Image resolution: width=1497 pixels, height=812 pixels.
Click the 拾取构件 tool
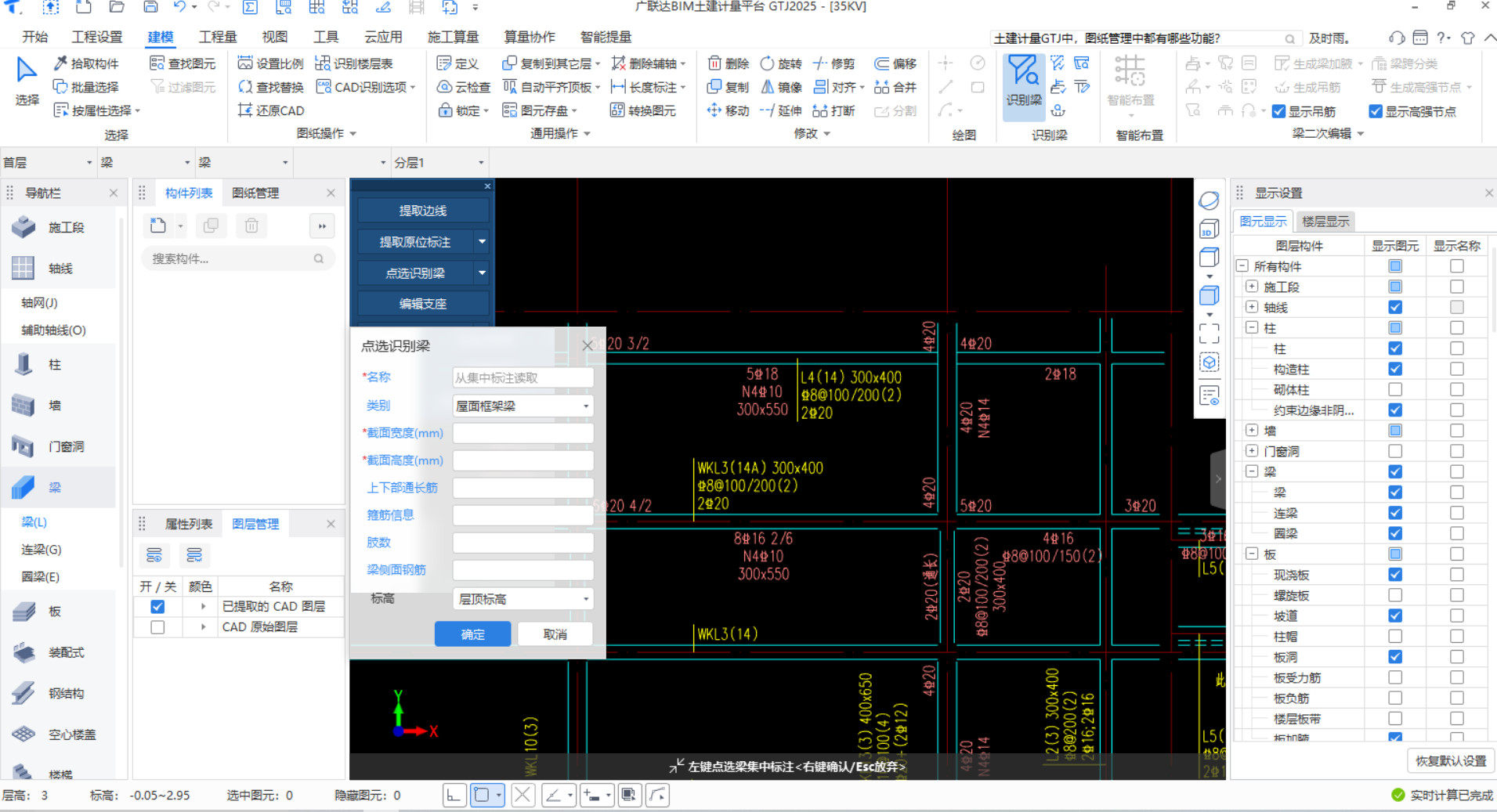(x=86, y=63)
